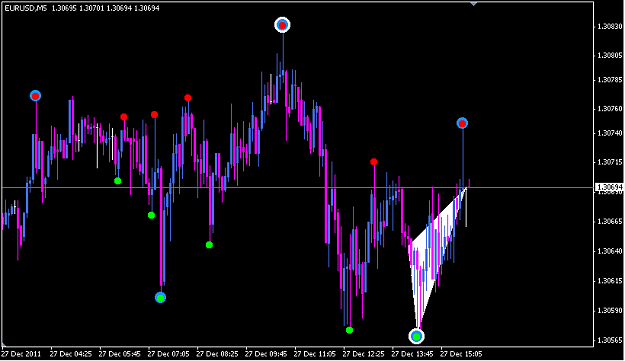
Task: Click the 1.30590 price axis label
Action: pos(609,310)
